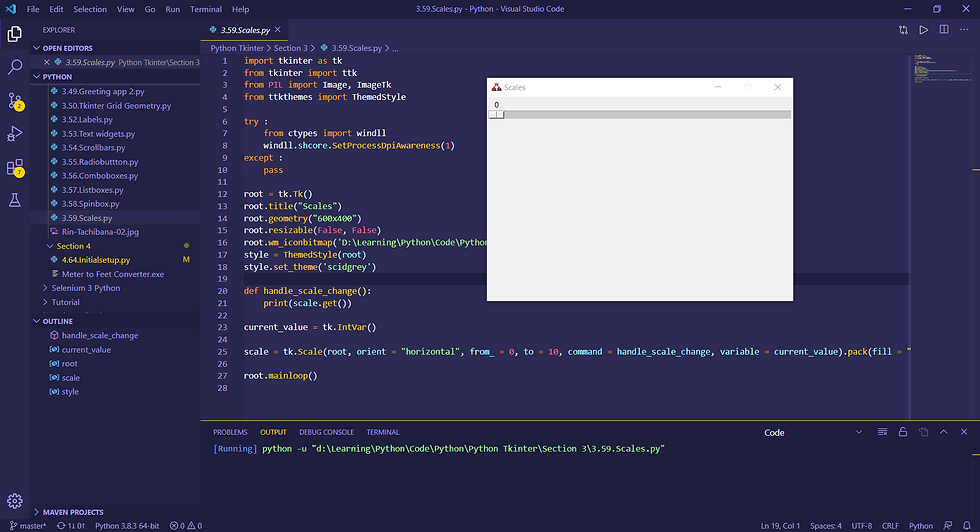Click the Run Code play button
This screenshot has height=532, width=980.
(923, 30)
